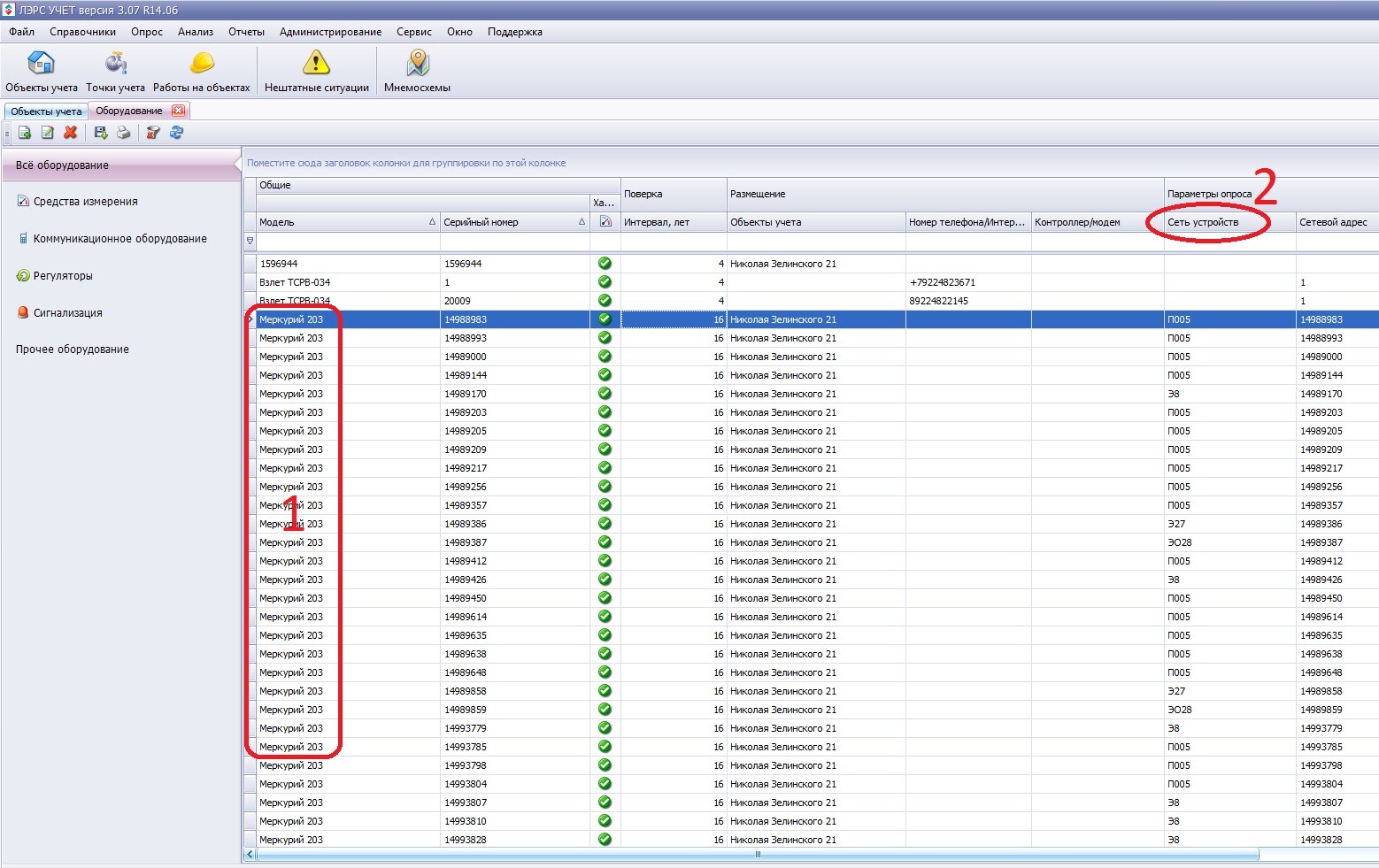Open Мнемосхемы map icon
The image size is (1379, 868).
pos(417,72)
